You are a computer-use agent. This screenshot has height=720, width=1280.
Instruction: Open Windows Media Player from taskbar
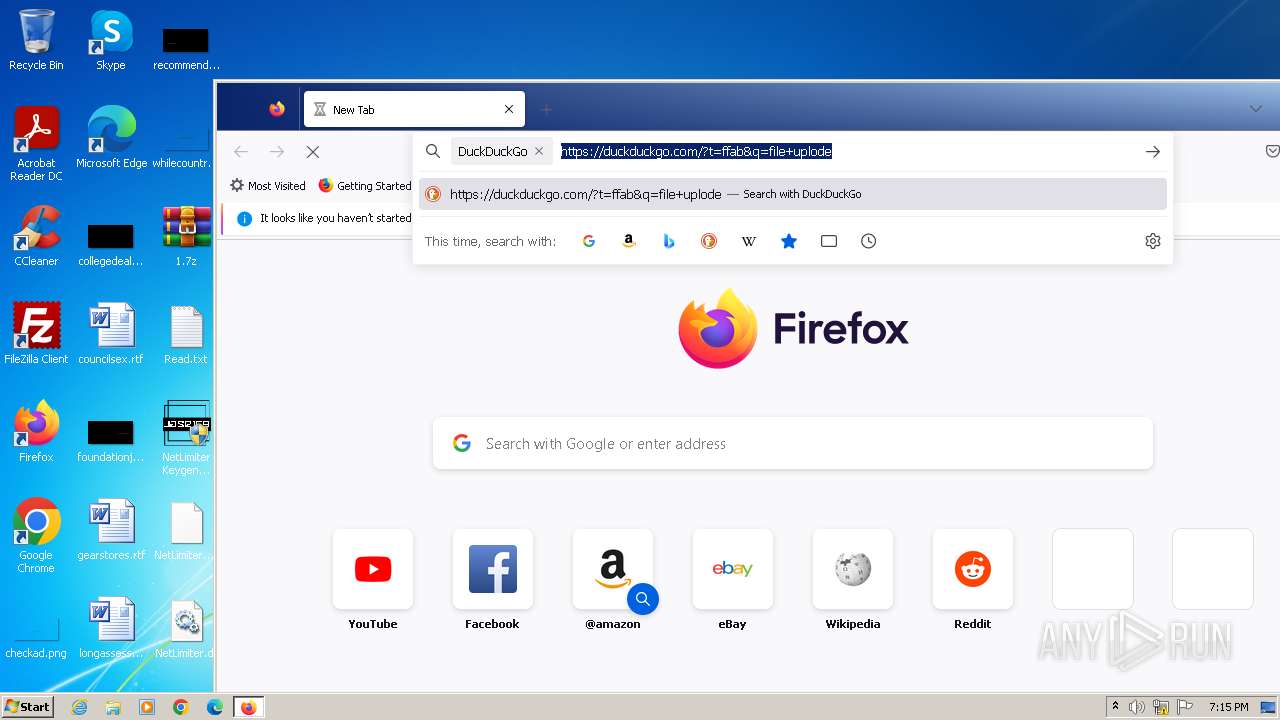(x=147, y=707)
